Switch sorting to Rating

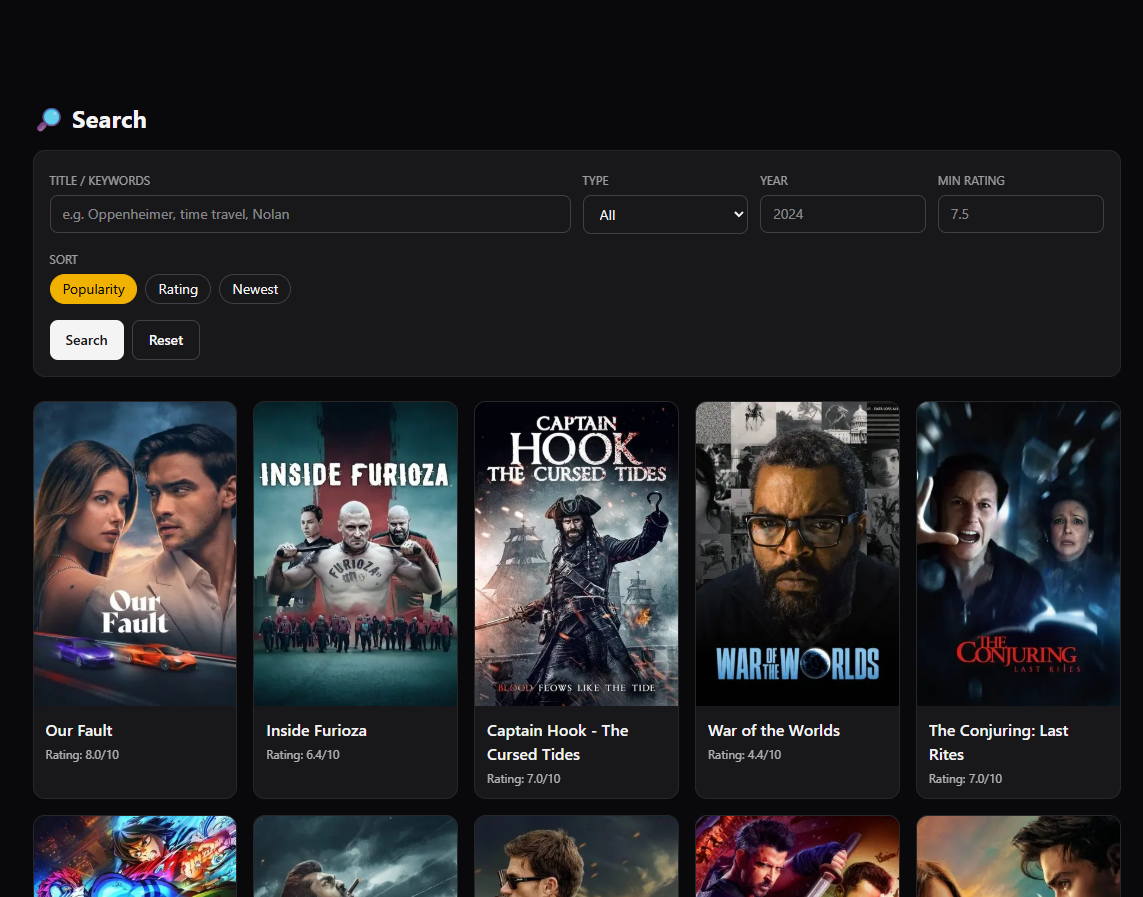178,289
